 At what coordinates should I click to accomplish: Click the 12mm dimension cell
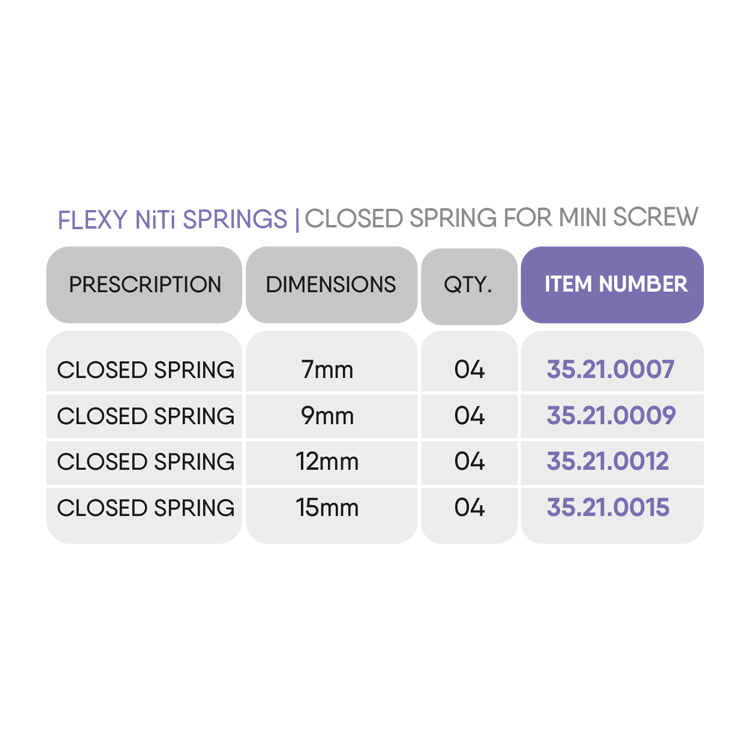pyautogui.click(x=327, y=462)
